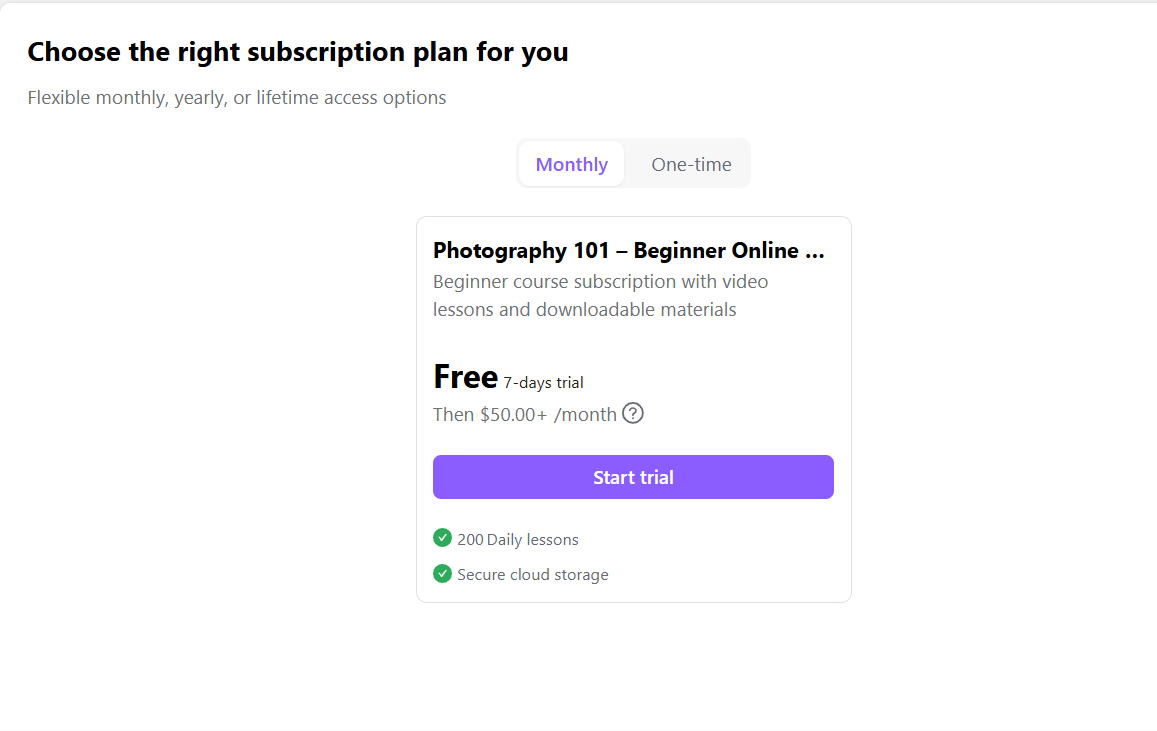The height and width of the screenshot is (731, 1157).
Task: Click the question mark help icon beside price
Action: pos(632,413)
